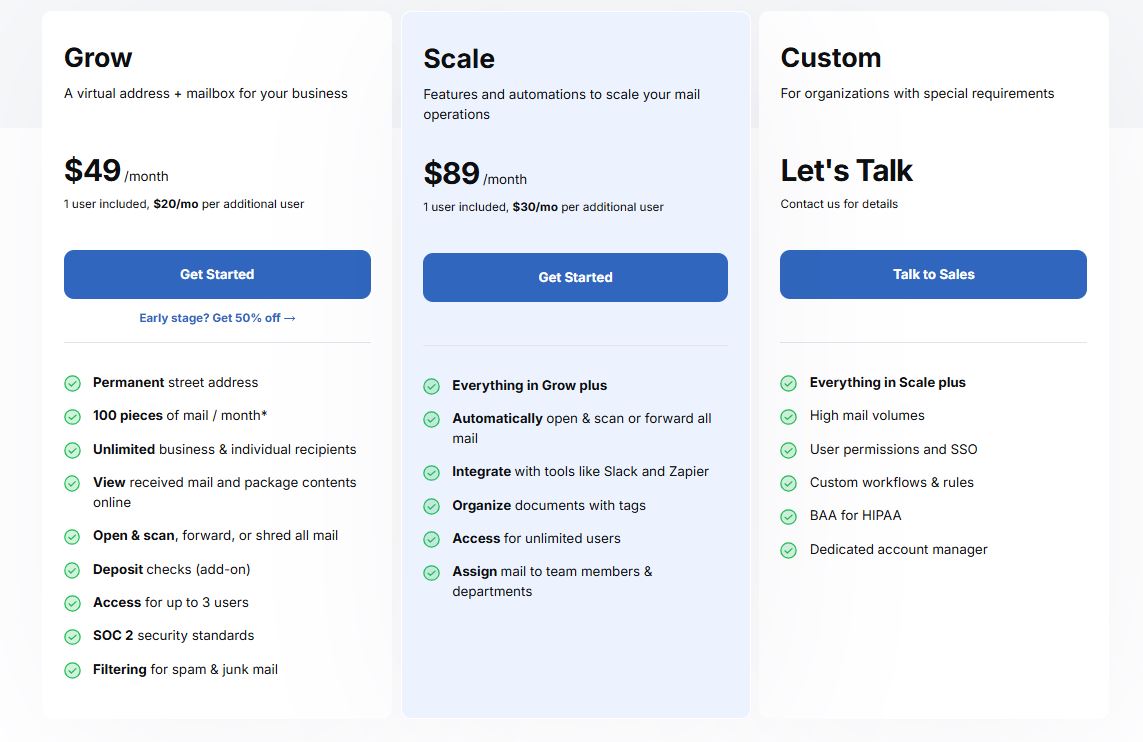Click the Let's Talk heading on Custom plan
The width and height of the screenshot is (1143, 742).
pos(846,170)
